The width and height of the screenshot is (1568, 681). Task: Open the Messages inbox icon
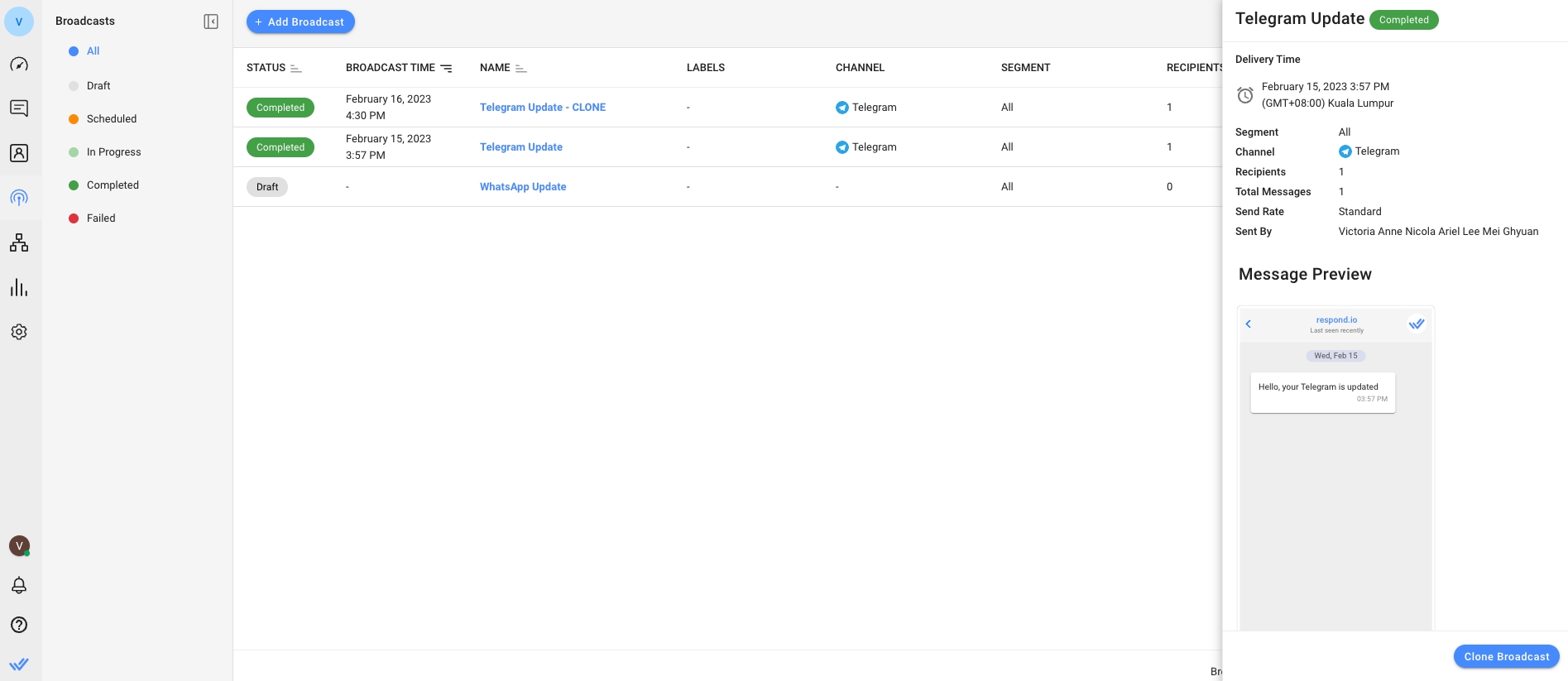pos(19,108)
